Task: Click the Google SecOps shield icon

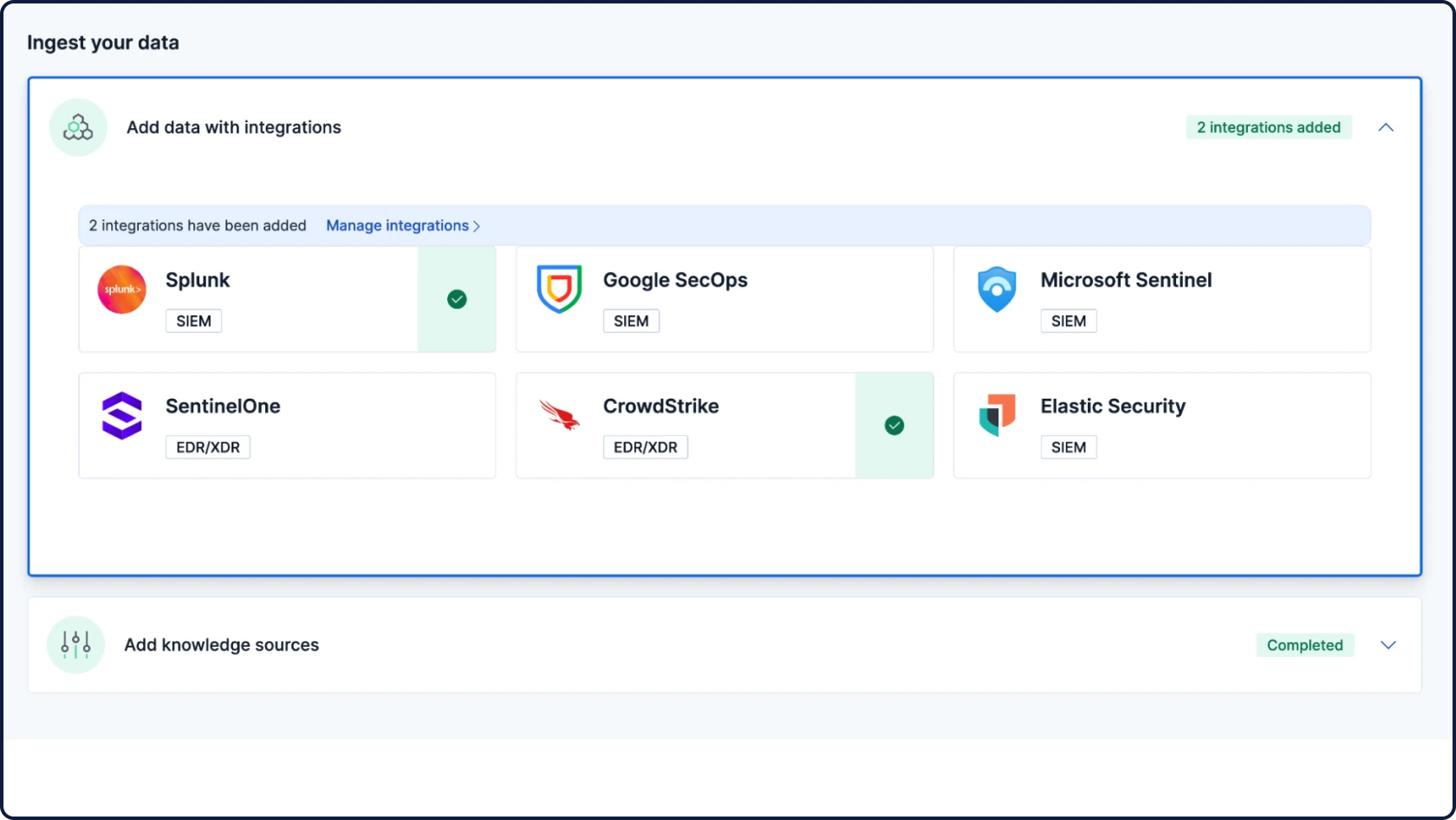Action: [x=559, y=290]
